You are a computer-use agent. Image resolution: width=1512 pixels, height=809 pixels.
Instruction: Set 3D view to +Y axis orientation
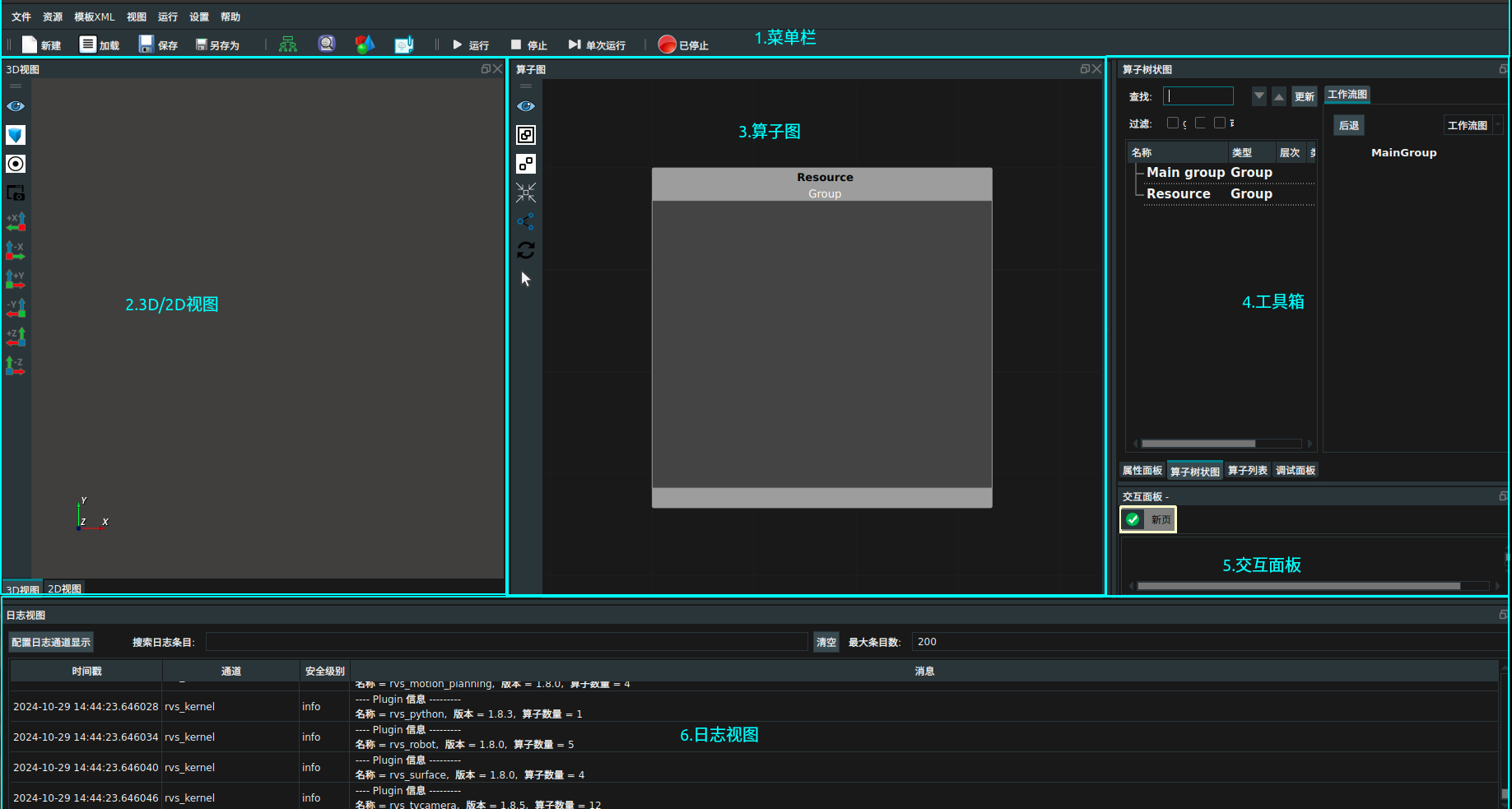click(x=16, y=279)
